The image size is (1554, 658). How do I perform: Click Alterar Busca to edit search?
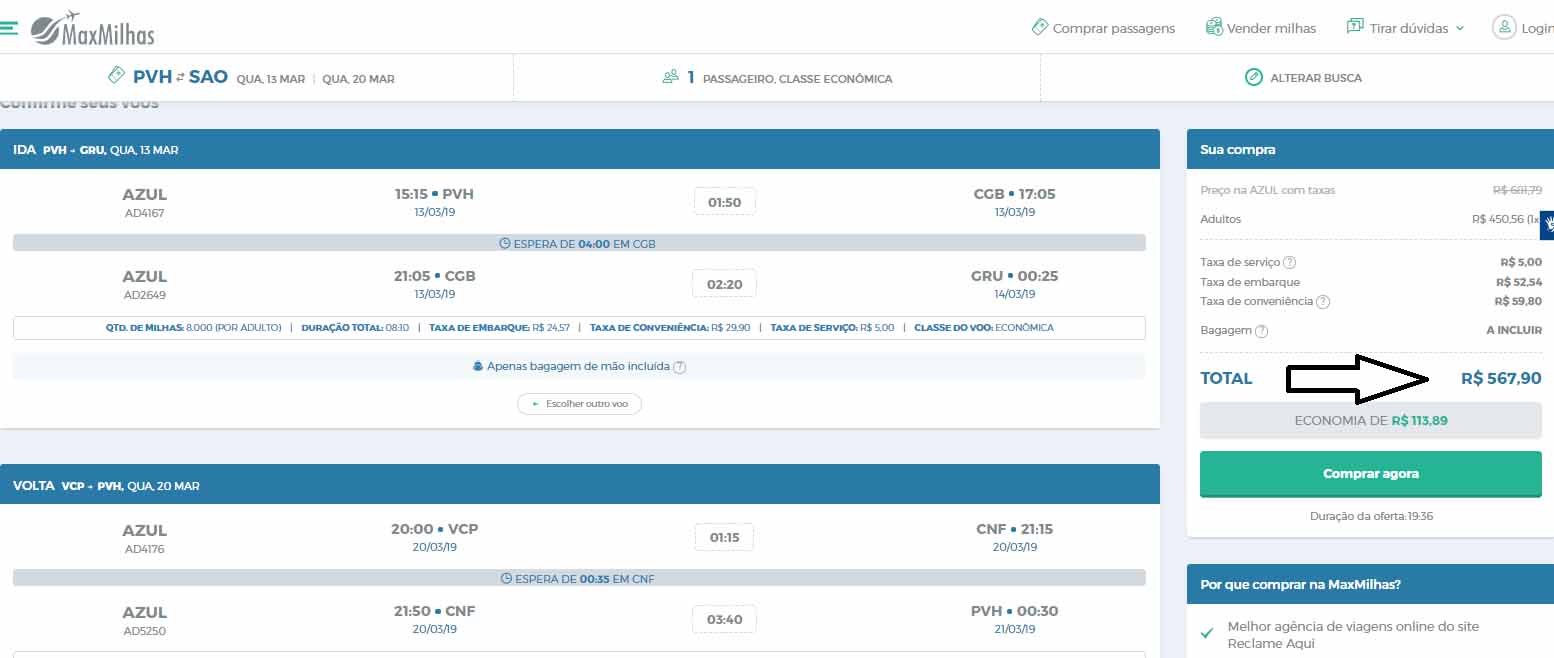tap(1315, 78)
